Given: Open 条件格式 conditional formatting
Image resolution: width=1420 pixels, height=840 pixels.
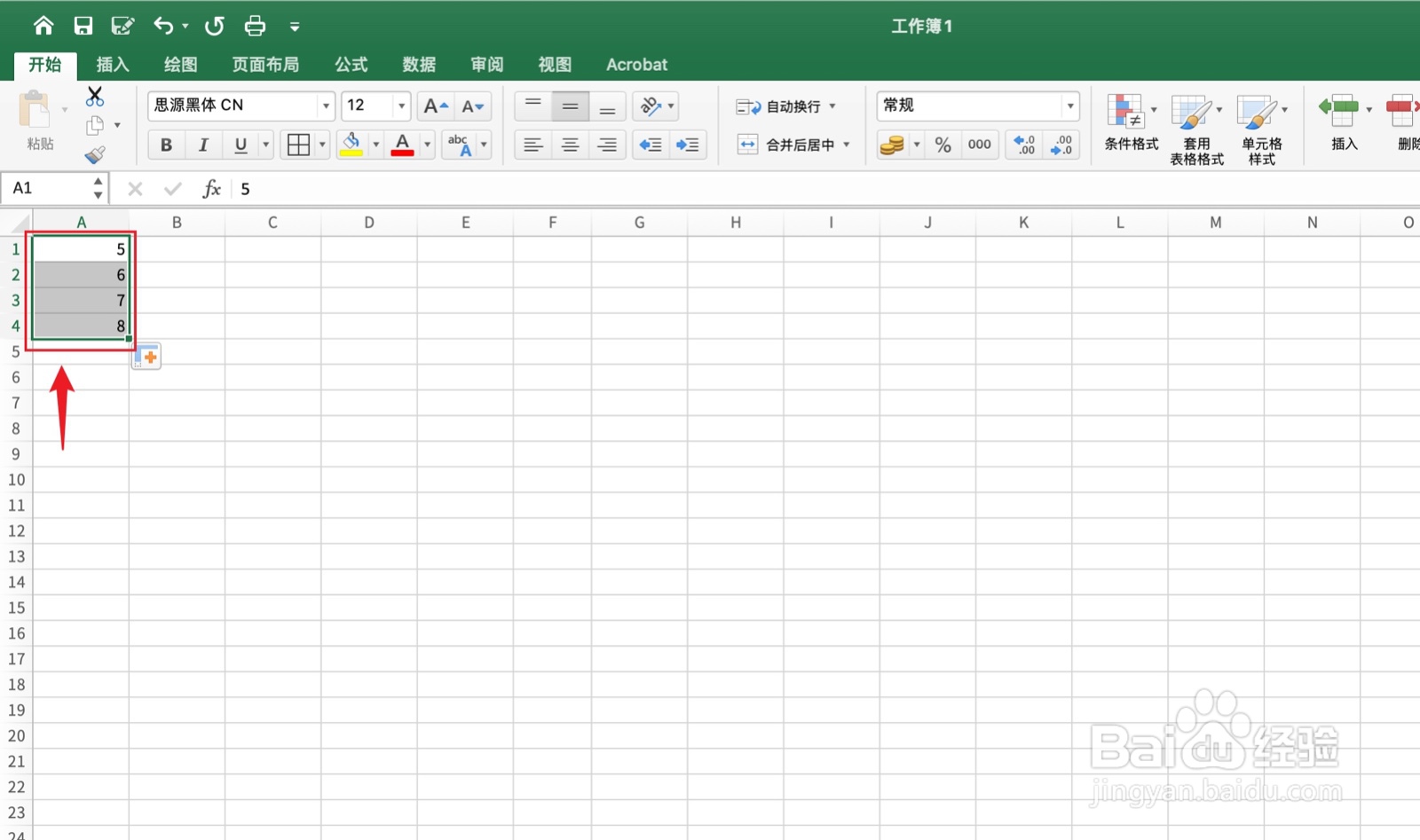Looking at the screenshot, I should coord(1131,124).
